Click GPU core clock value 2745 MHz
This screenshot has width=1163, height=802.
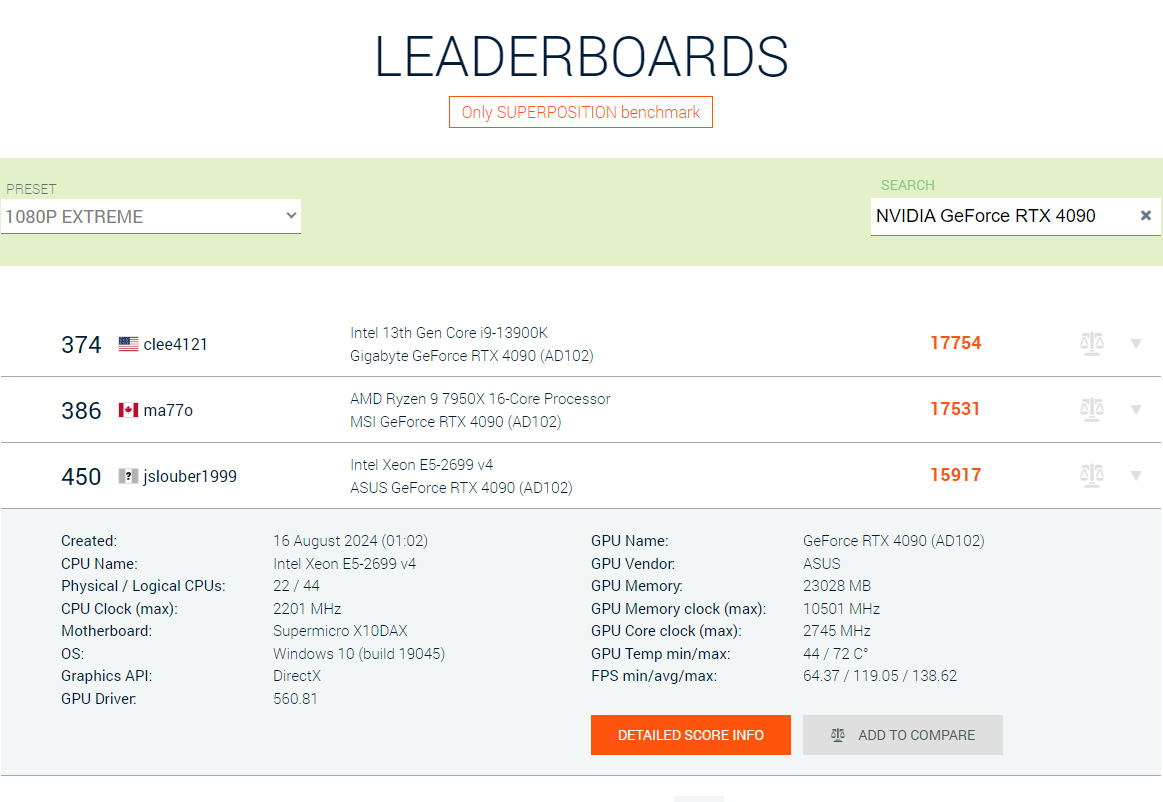tap(837, 631)
